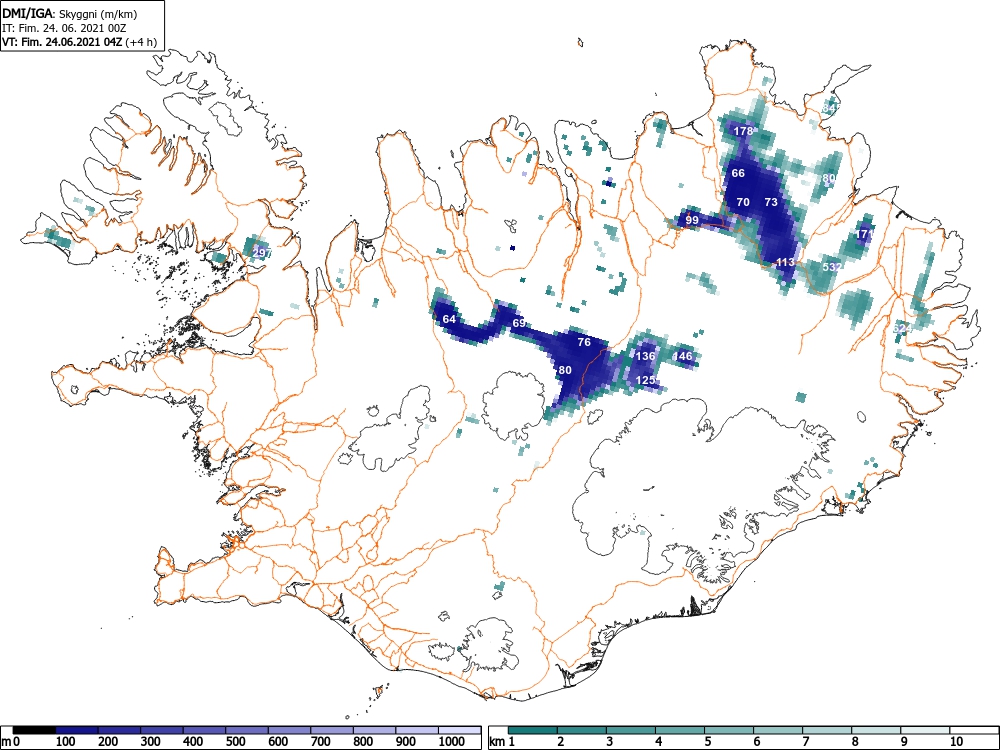Click the '4' kilometre legend label
This screenshot has width=1000, height=750.
659,742
